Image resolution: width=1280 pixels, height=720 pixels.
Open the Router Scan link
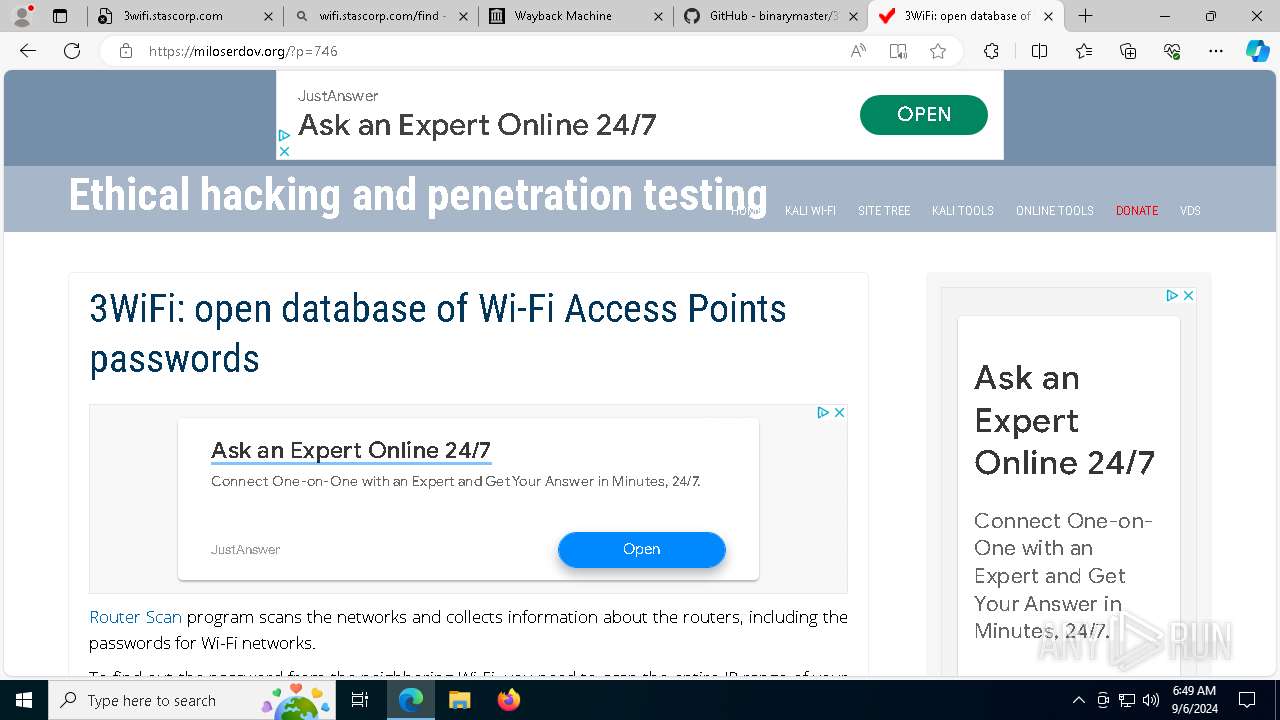135,617
